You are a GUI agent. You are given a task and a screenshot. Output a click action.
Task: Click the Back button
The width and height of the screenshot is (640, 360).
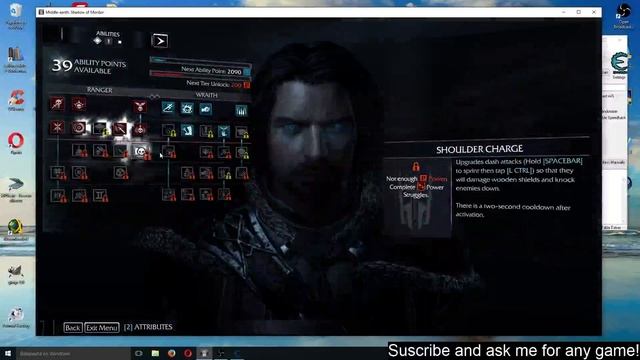(x=73, y=327)
